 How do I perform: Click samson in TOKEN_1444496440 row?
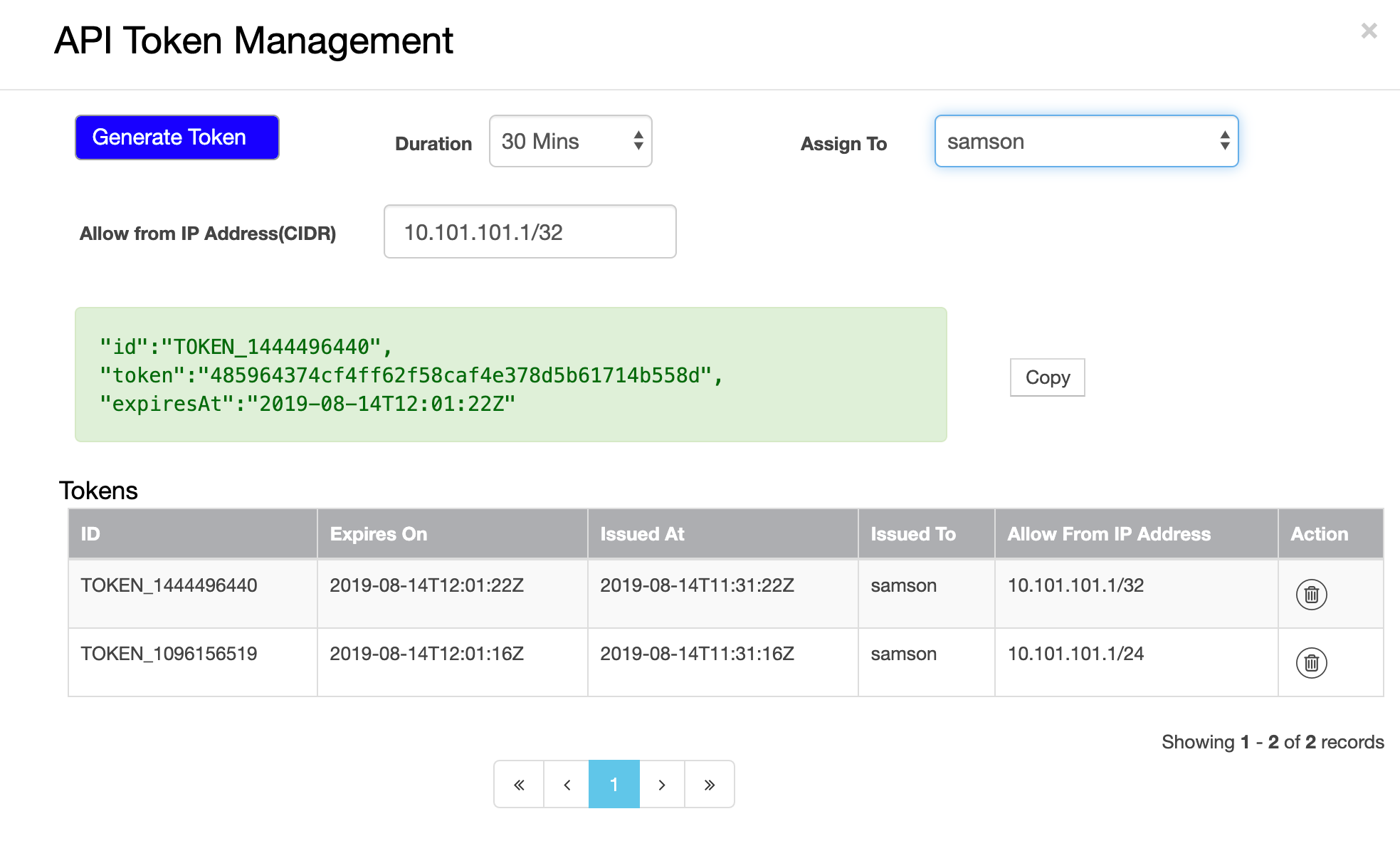[904, 585]
